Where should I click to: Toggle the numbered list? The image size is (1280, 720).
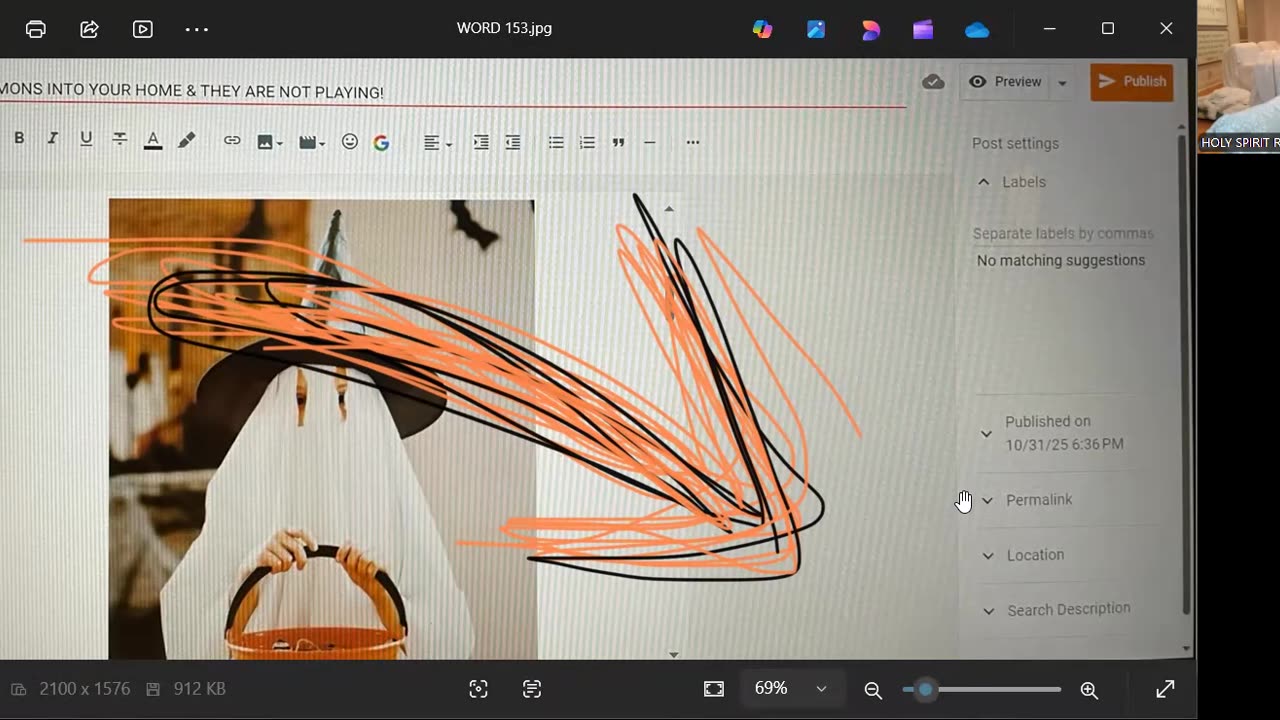click(587, 143)
